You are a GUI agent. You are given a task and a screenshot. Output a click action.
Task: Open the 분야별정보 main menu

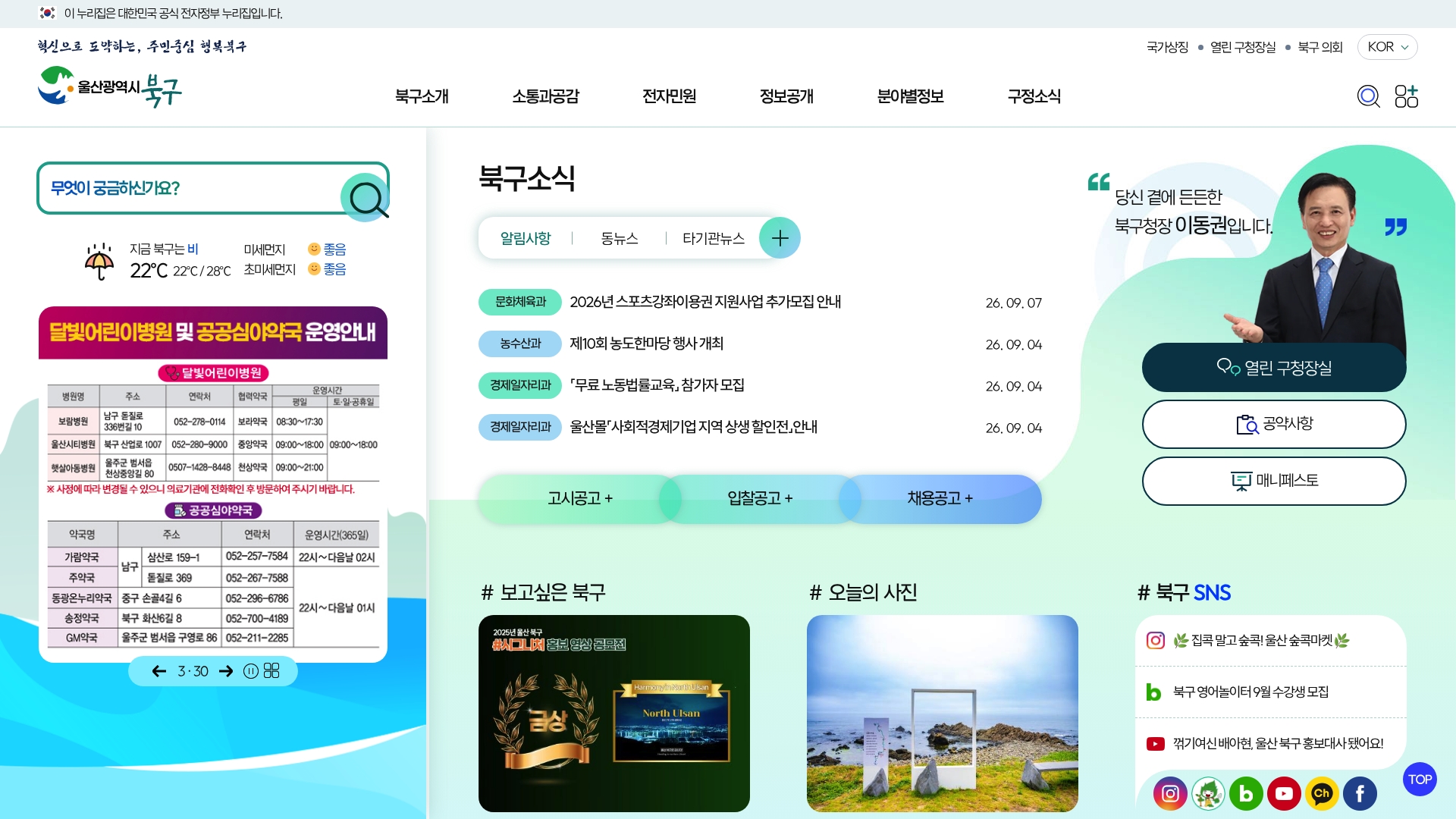[910, 96]
